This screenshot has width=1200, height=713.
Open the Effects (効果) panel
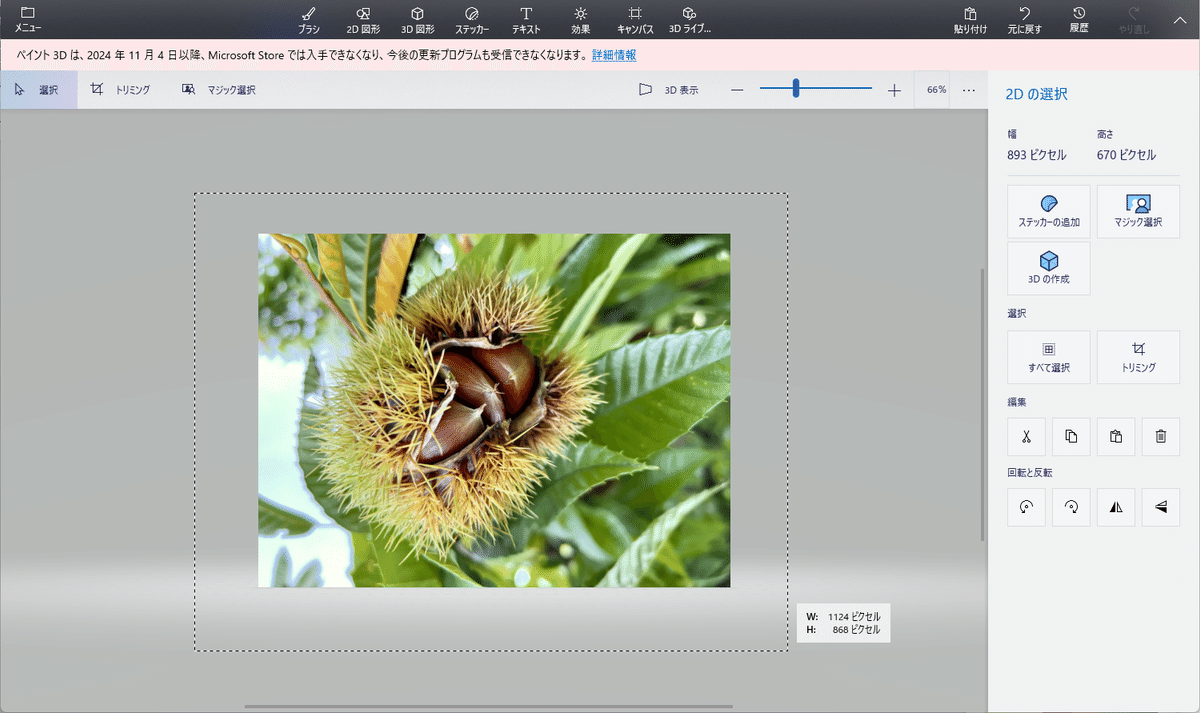580,19
